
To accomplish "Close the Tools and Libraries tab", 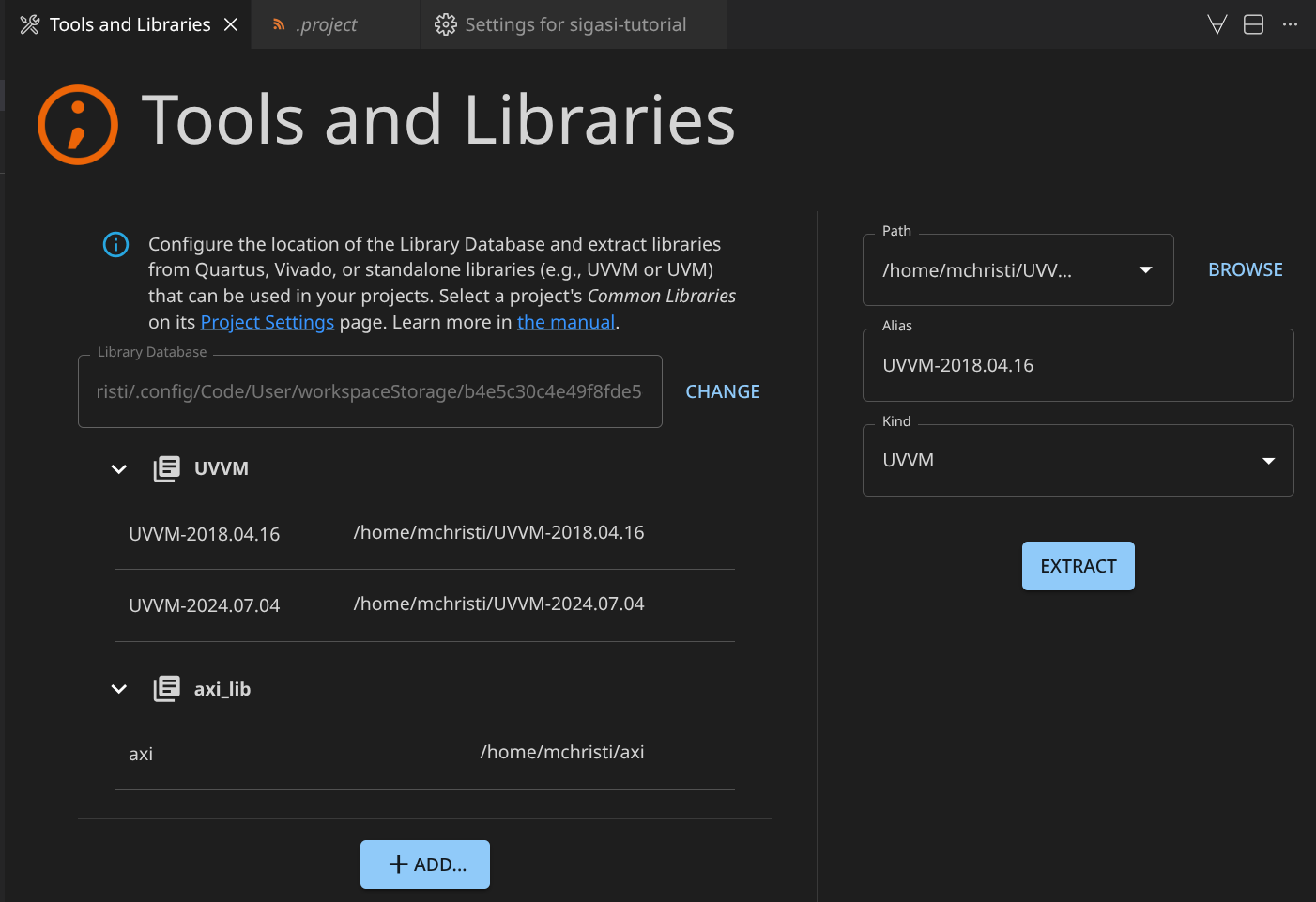I will point(231,24).
